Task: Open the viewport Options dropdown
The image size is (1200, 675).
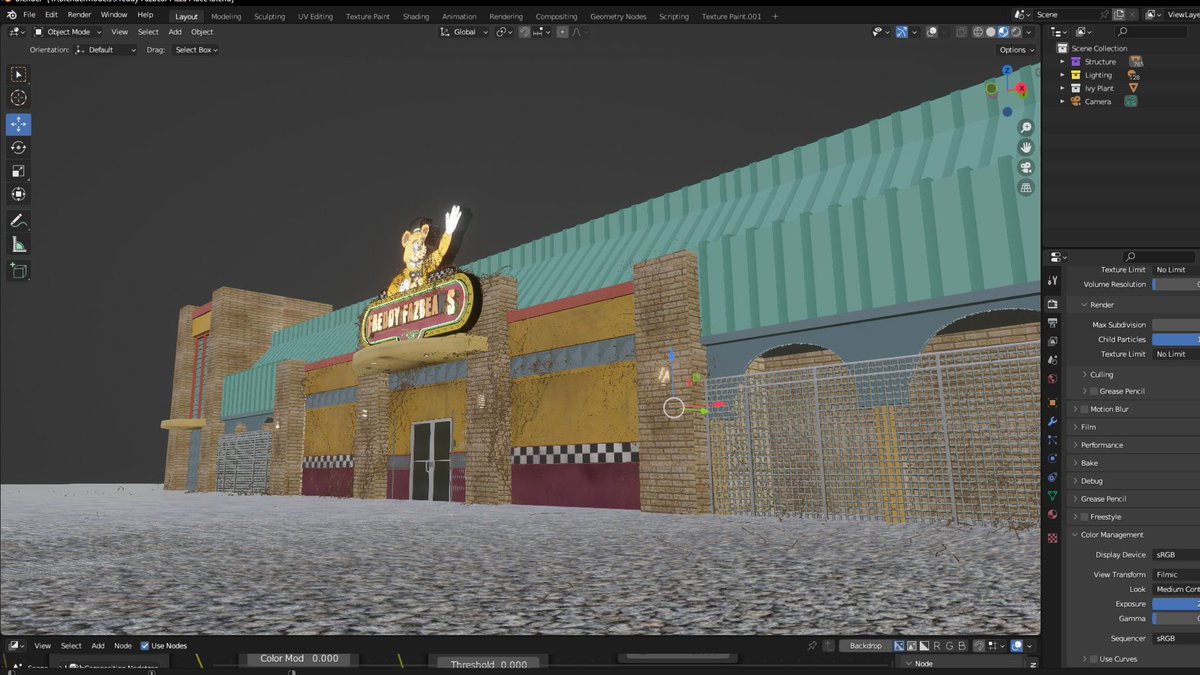Action: tap(1016, 49)
